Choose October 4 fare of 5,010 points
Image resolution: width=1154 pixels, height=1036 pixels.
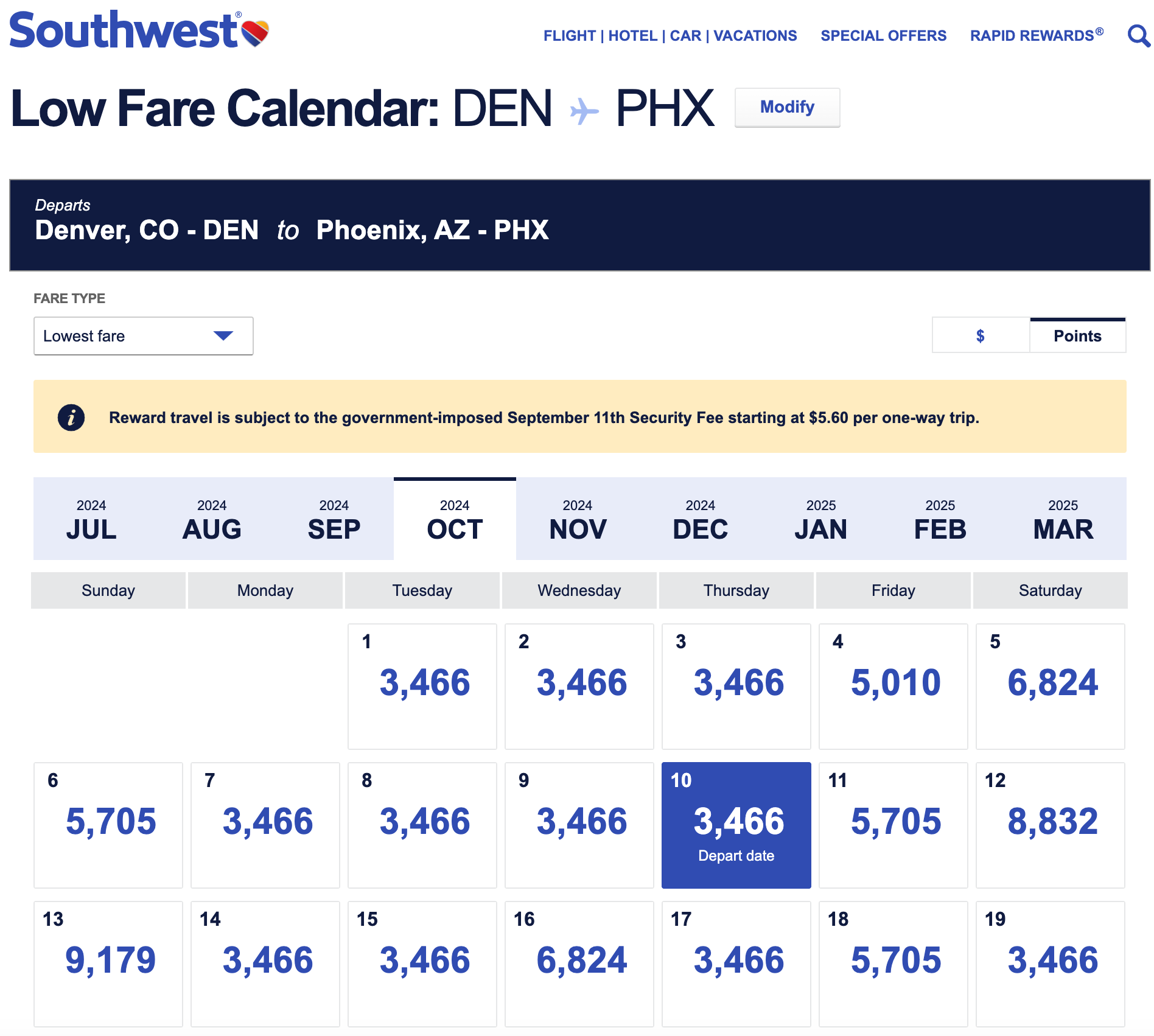(x=893, y=686)
